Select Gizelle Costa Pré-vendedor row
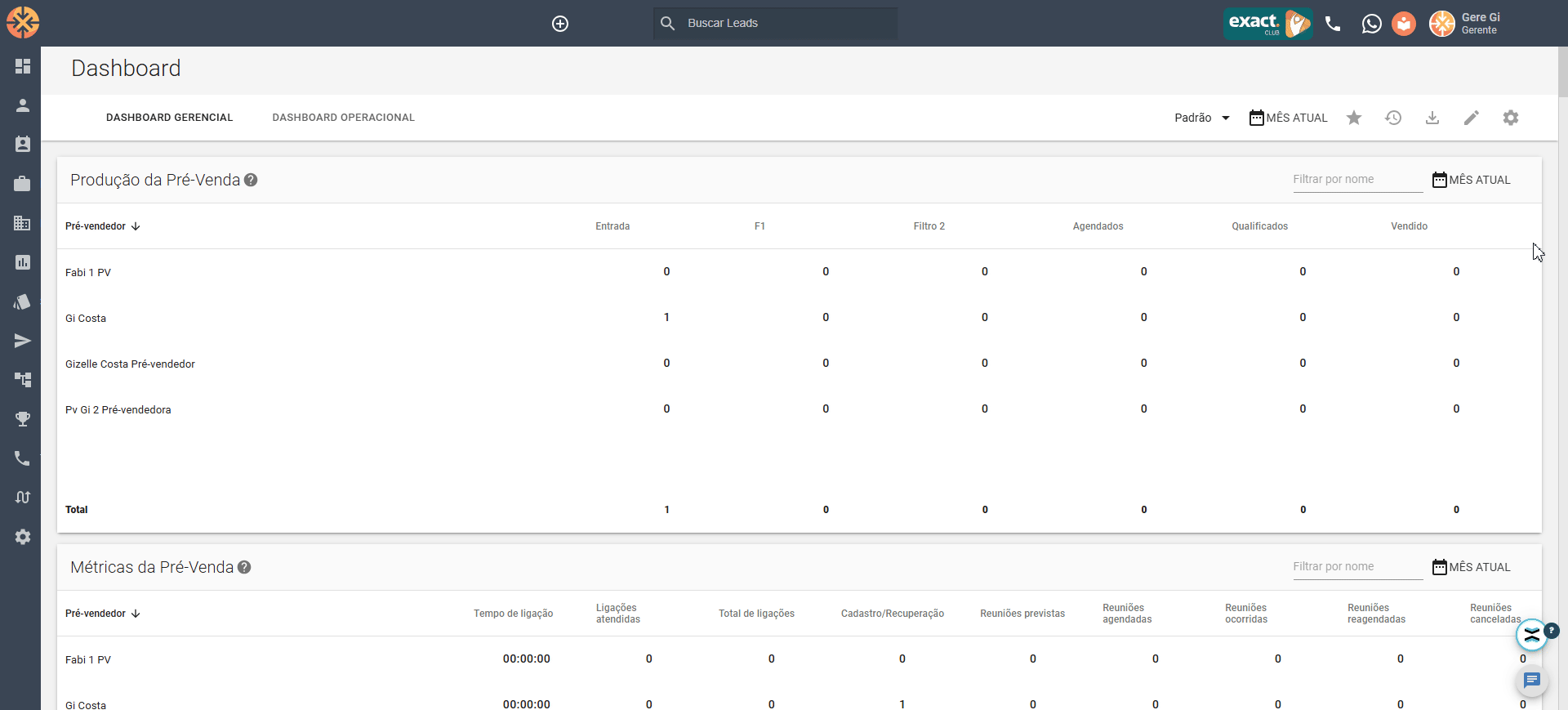 coord(800,364)
